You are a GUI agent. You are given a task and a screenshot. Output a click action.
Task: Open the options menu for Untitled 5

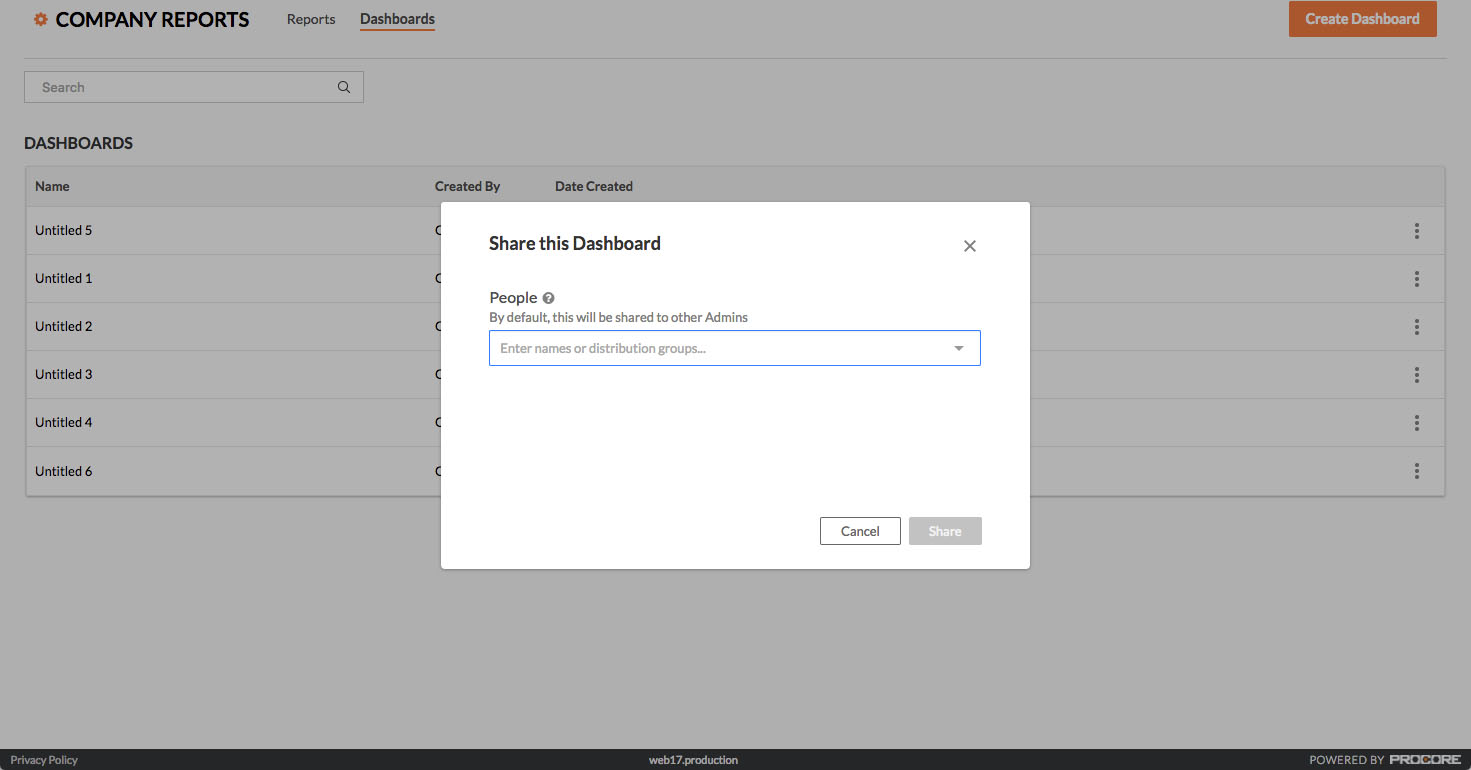pos(1417,230)
